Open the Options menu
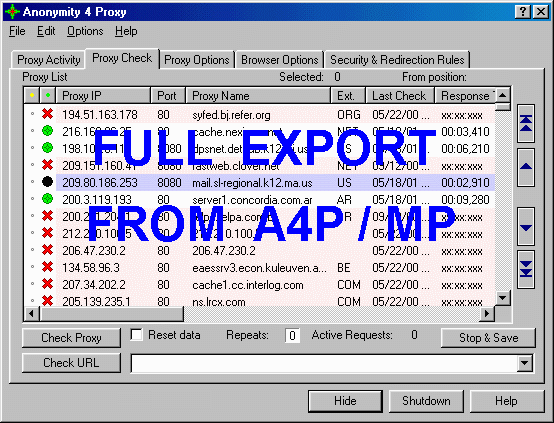 [85, 31]
